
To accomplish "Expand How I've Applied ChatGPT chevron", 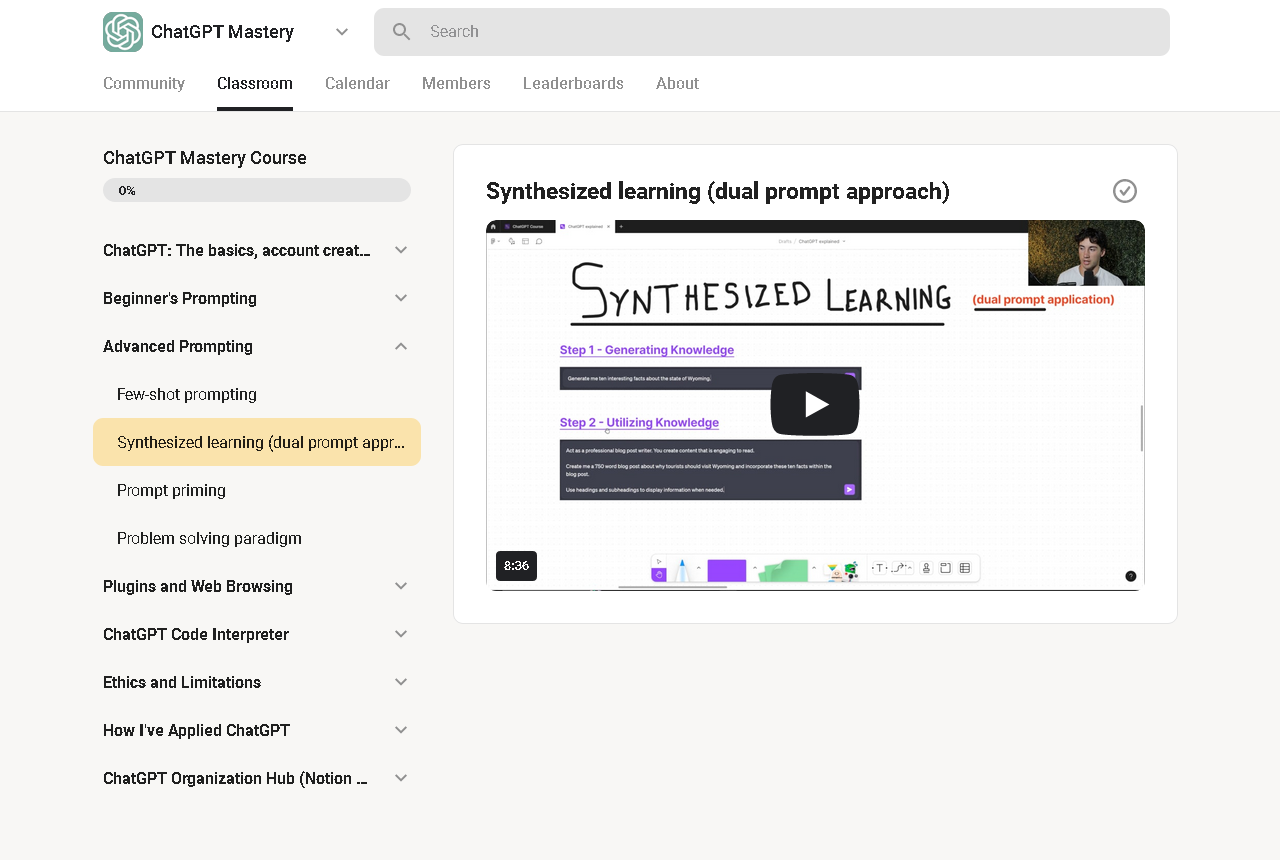I will [401, 730].
